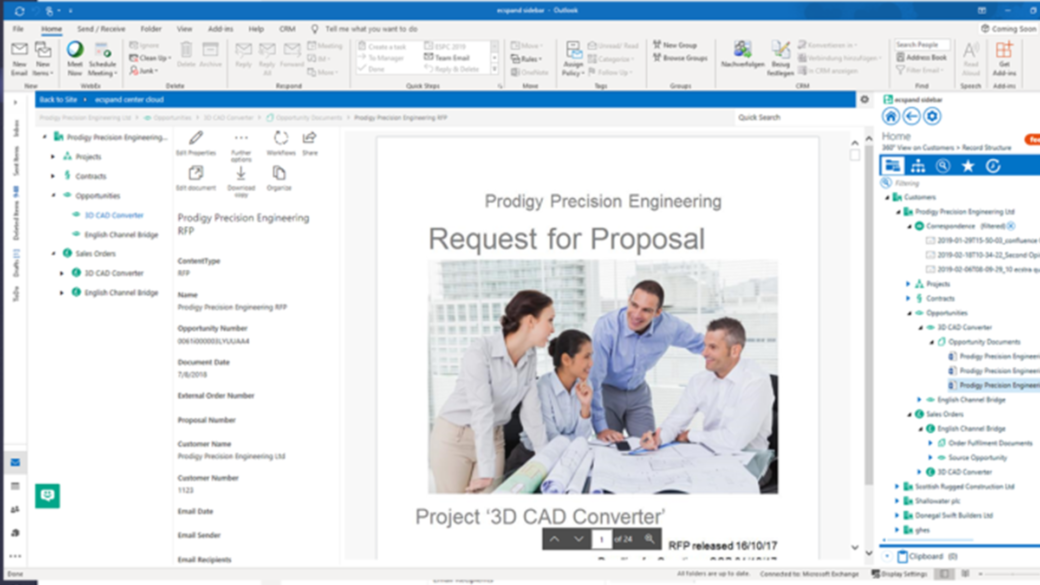Click the status bar zoom slider

point(1009,574)
